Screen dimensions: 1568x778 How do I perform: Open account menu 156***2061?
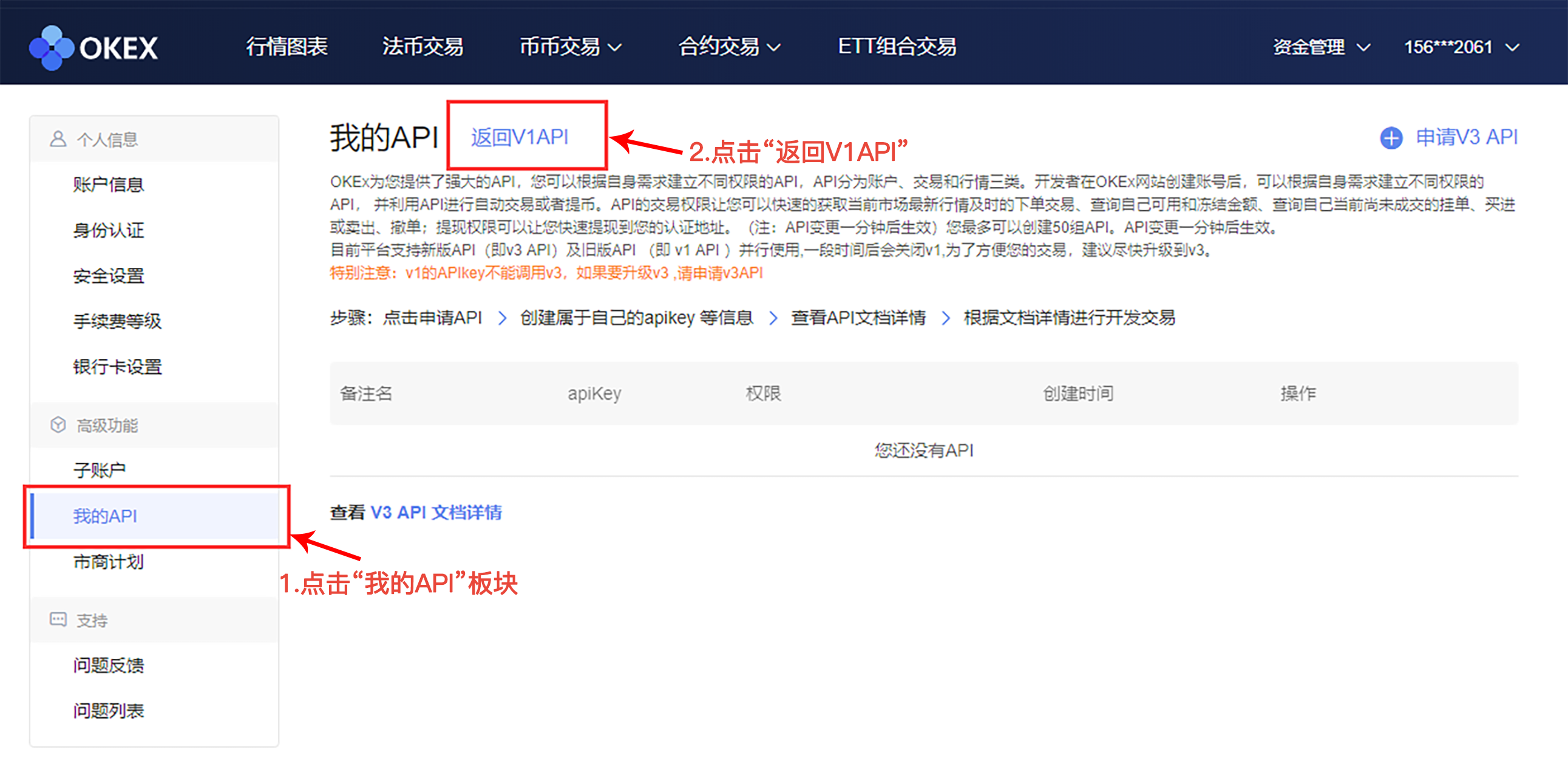[1462, 47]
